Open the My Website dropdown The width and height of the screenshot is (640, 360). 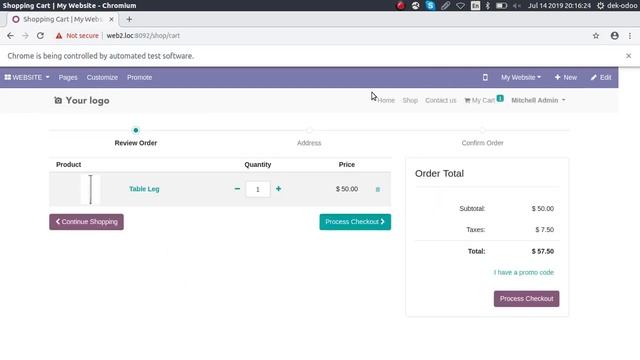(x=521, y=77)
